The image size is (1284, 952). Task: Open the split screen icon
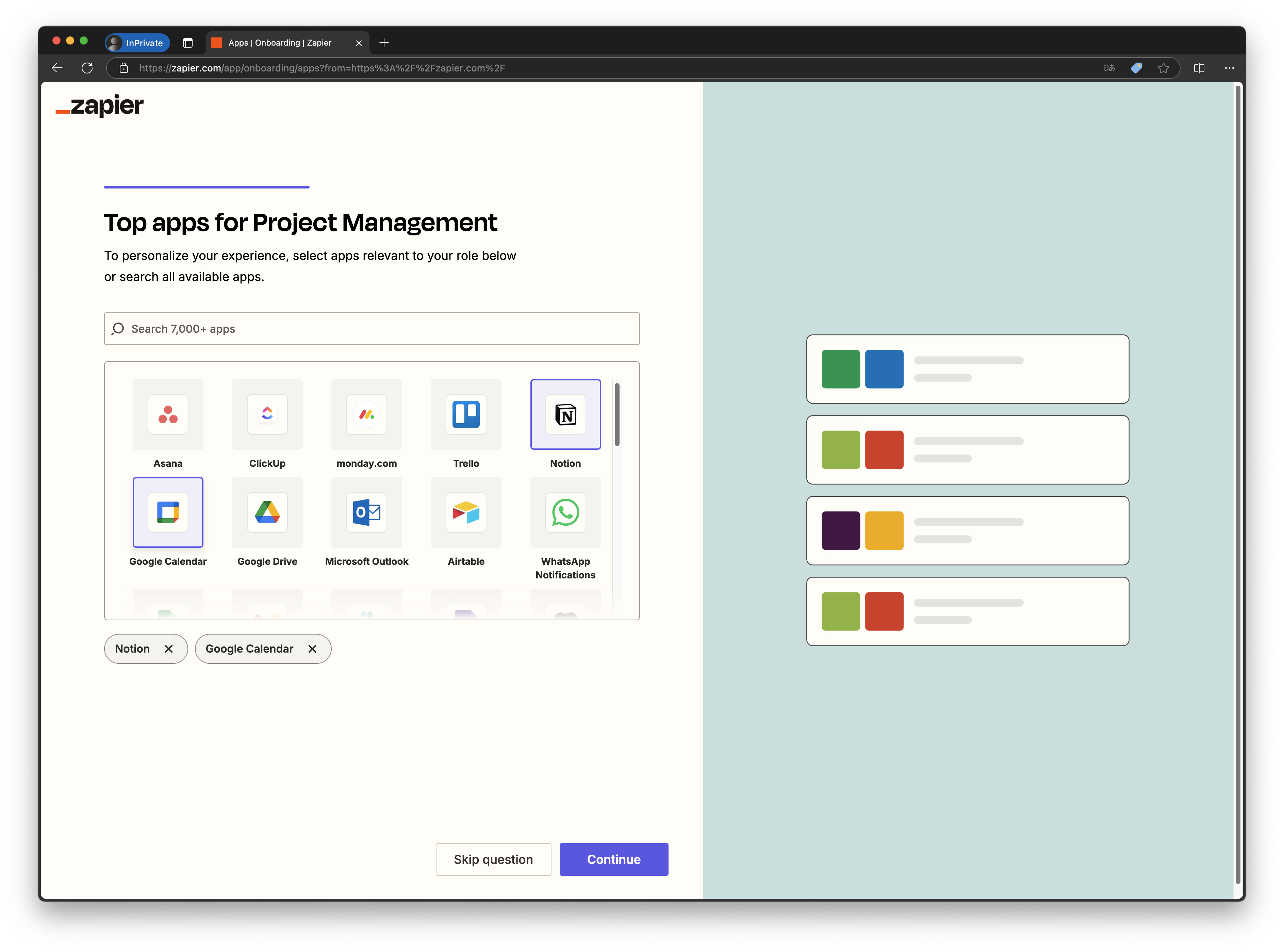pos(1199,68)
